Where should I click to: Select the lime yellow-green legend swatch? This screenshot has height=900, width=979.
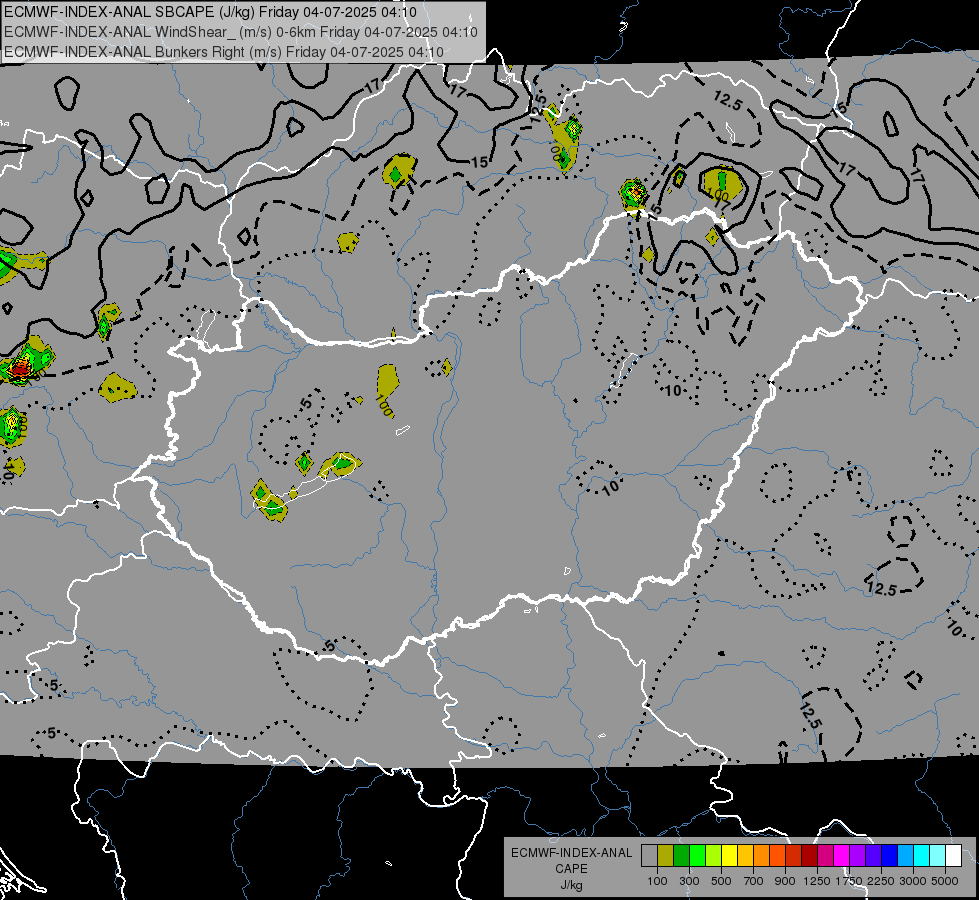(x=713, y=855)
